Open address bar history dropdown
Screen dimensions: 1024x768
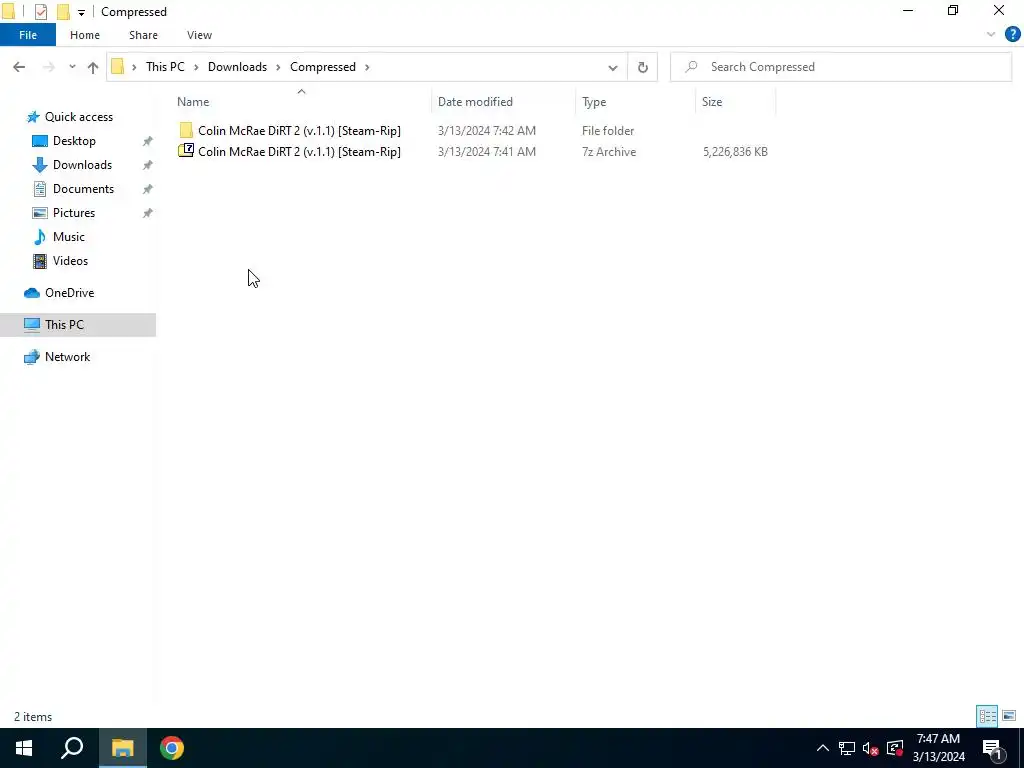[613, 67]
